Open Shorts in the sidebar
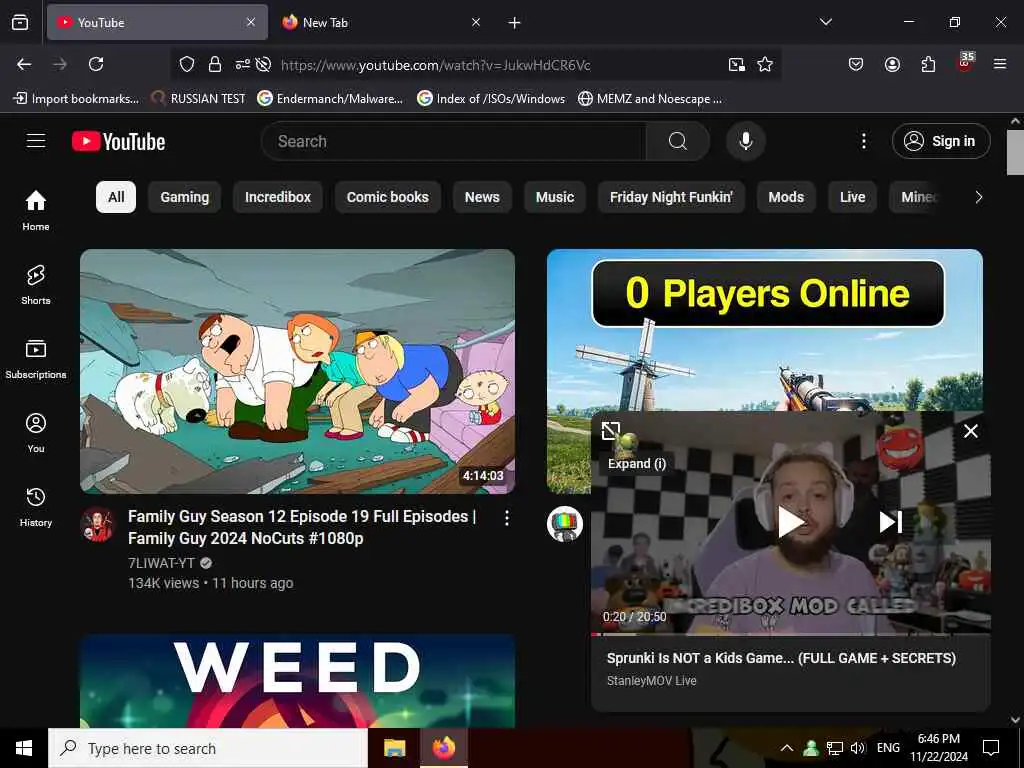Image resolution: width=1024 pixels, height=768 pixels. tap(36, 285)
